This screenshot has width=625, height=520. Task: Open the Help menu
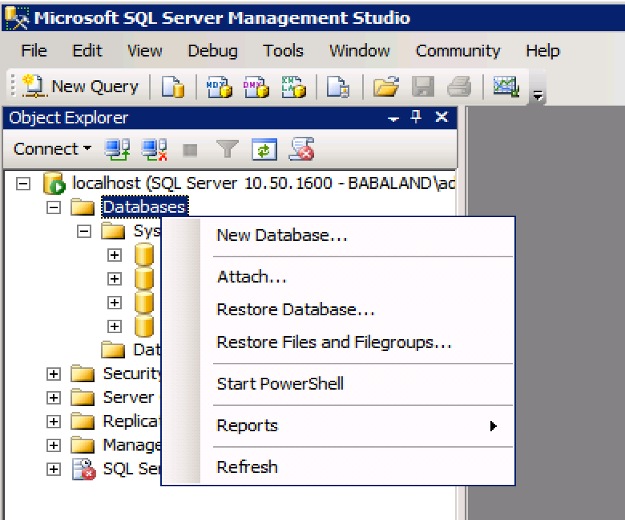point(542,51)
